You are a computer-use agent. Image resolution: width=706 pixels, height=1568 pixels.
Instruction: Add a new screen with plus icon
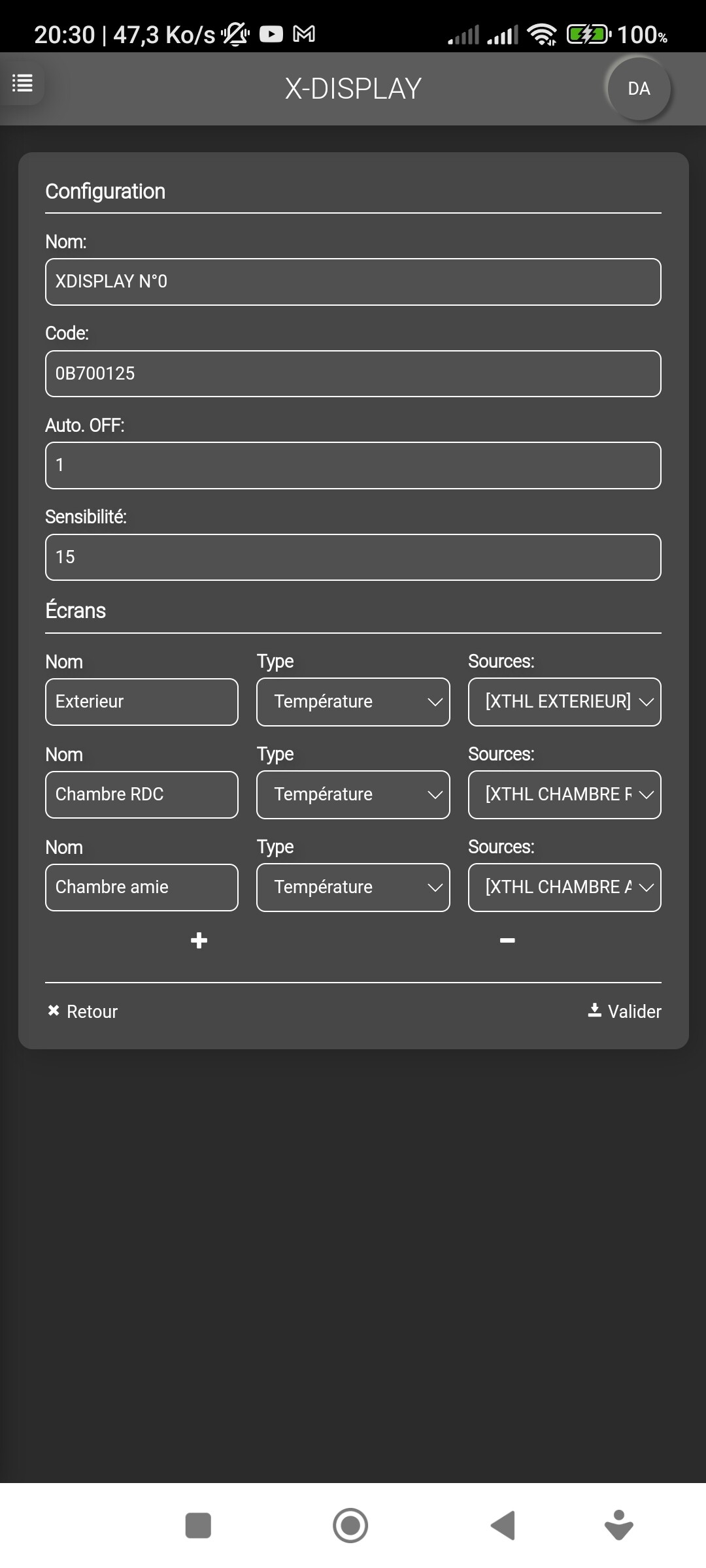click(x=199, y=940)
